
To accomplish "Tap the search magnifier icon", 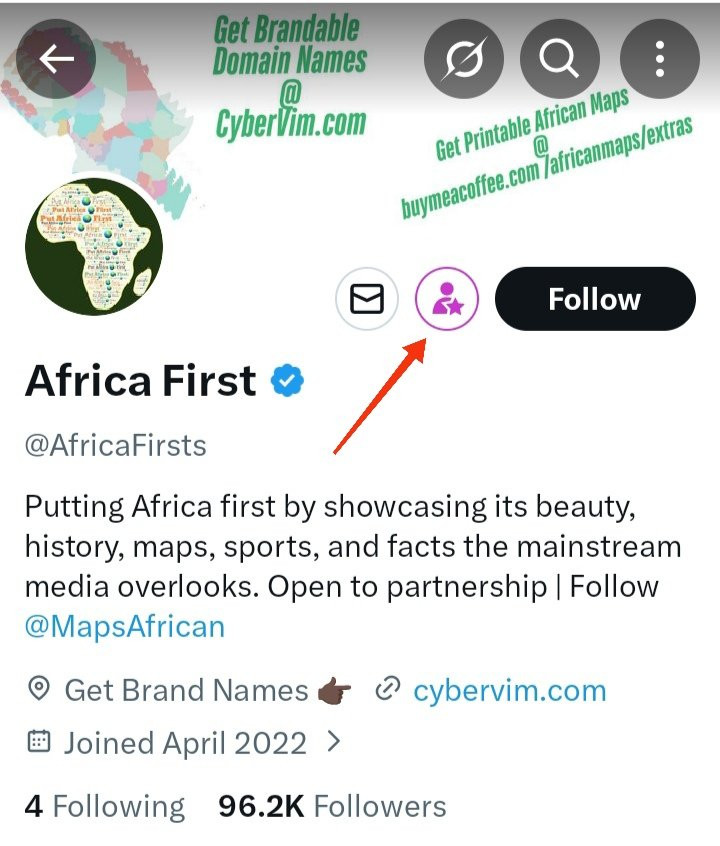I will [x=560, y=59].
